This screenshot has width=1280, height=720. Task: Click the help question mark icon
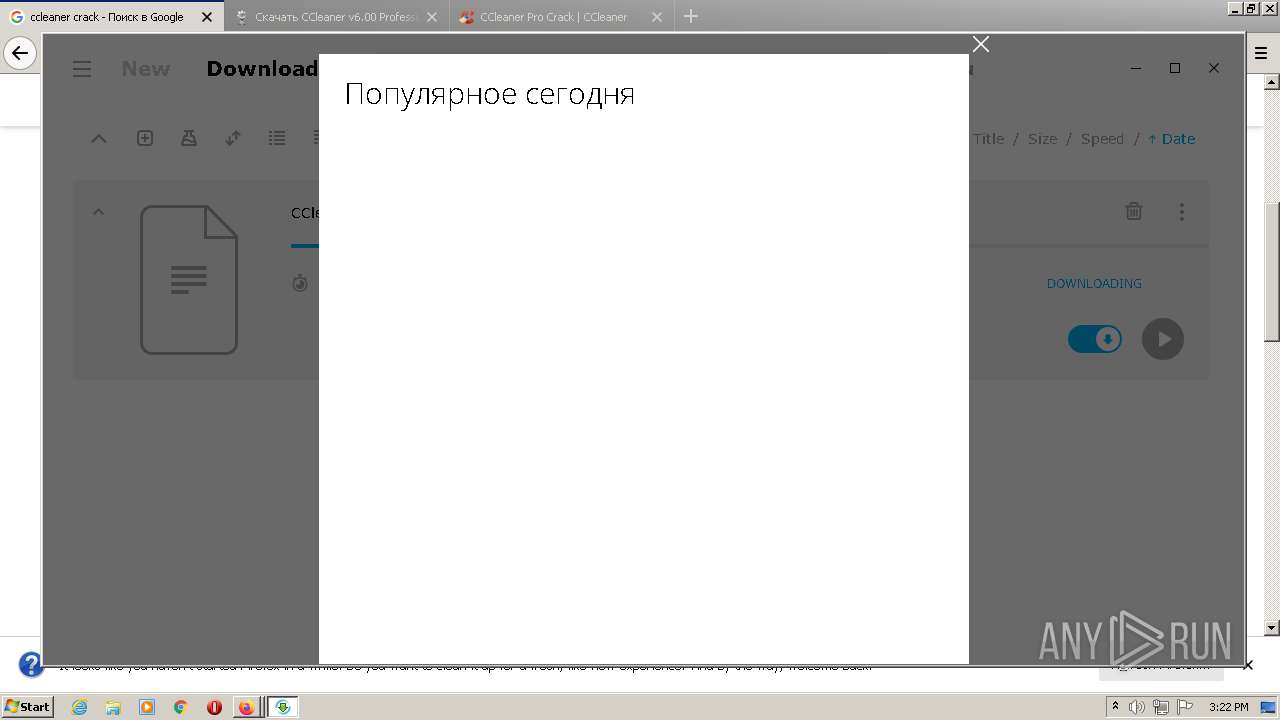31,664
